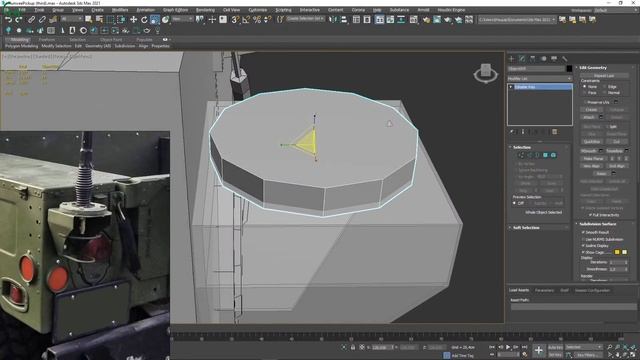This screenshot has width=640, height=360.
Task: Click the MSmooth button
Action: (589, 151)
